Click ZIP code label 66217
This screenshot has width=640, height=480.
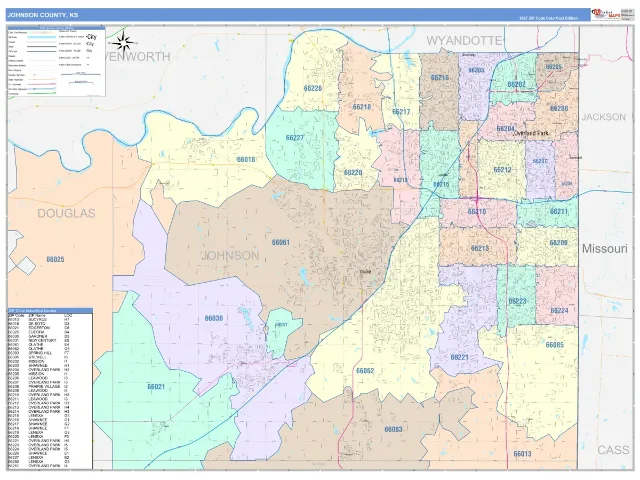pyautogui.click(x=401, y=111)
